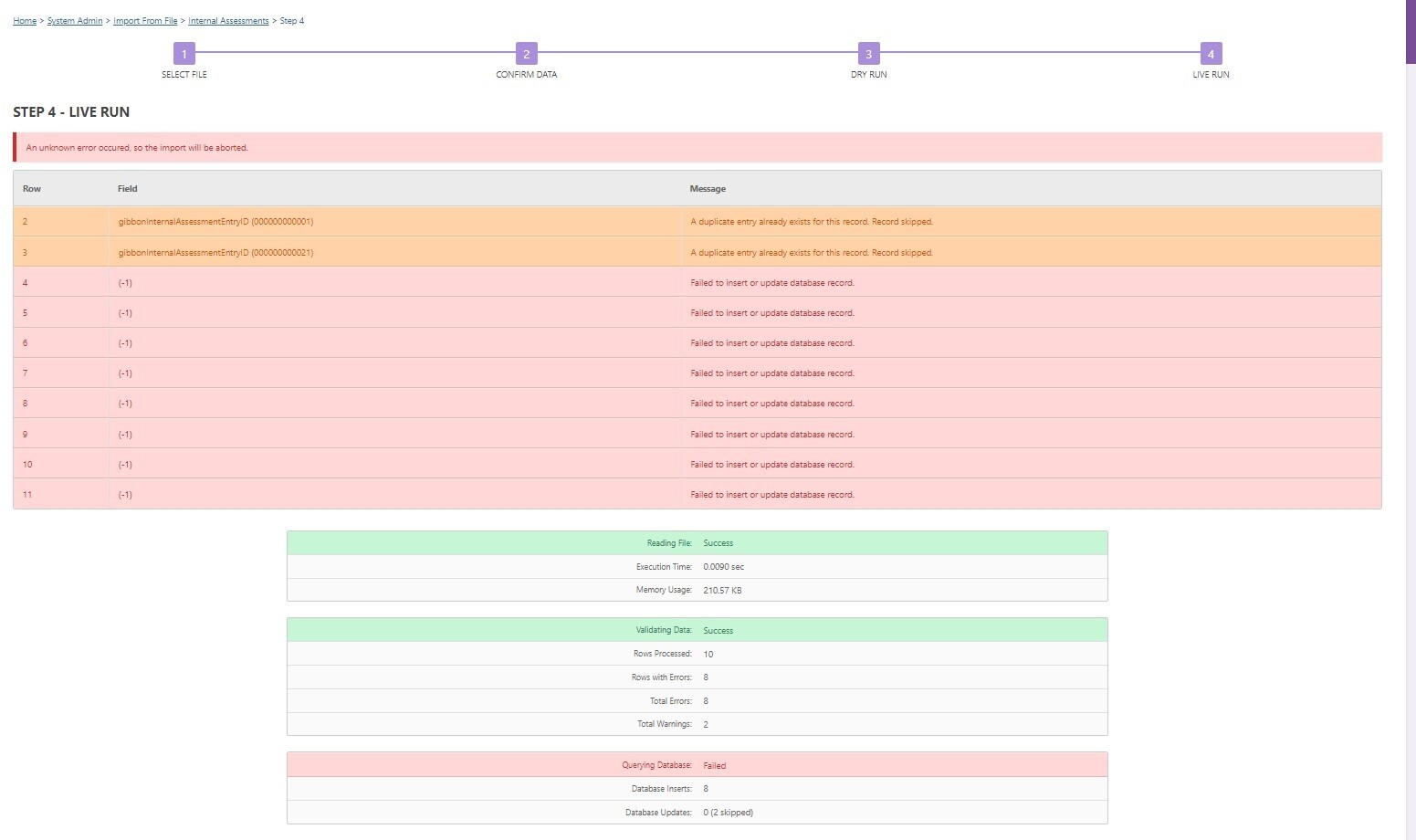
Task: Click the Validating Data Success status row
Action: [x=698, y=630]
